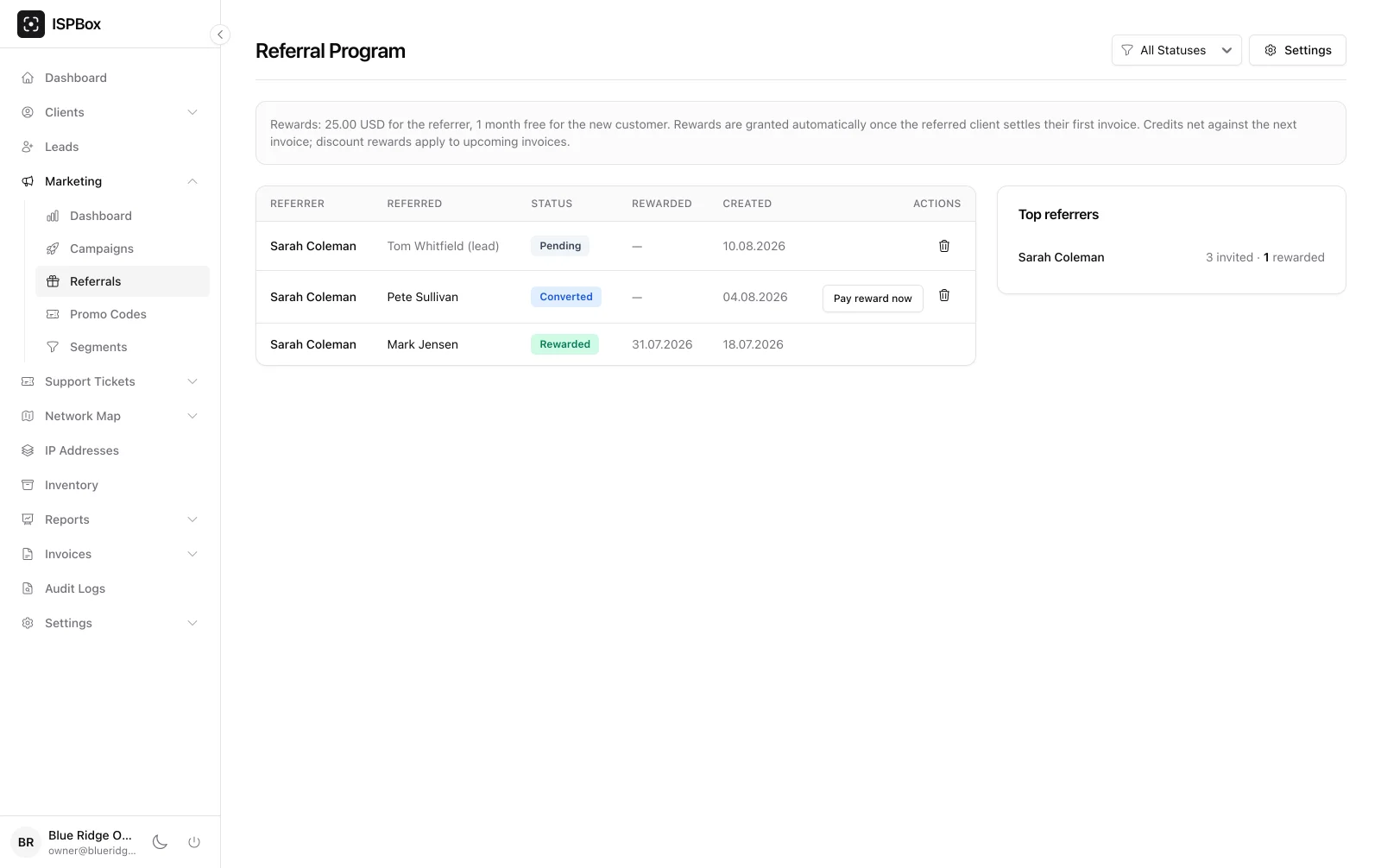
Task: Click the Referral Program page heading
Action: coord(331,51)
